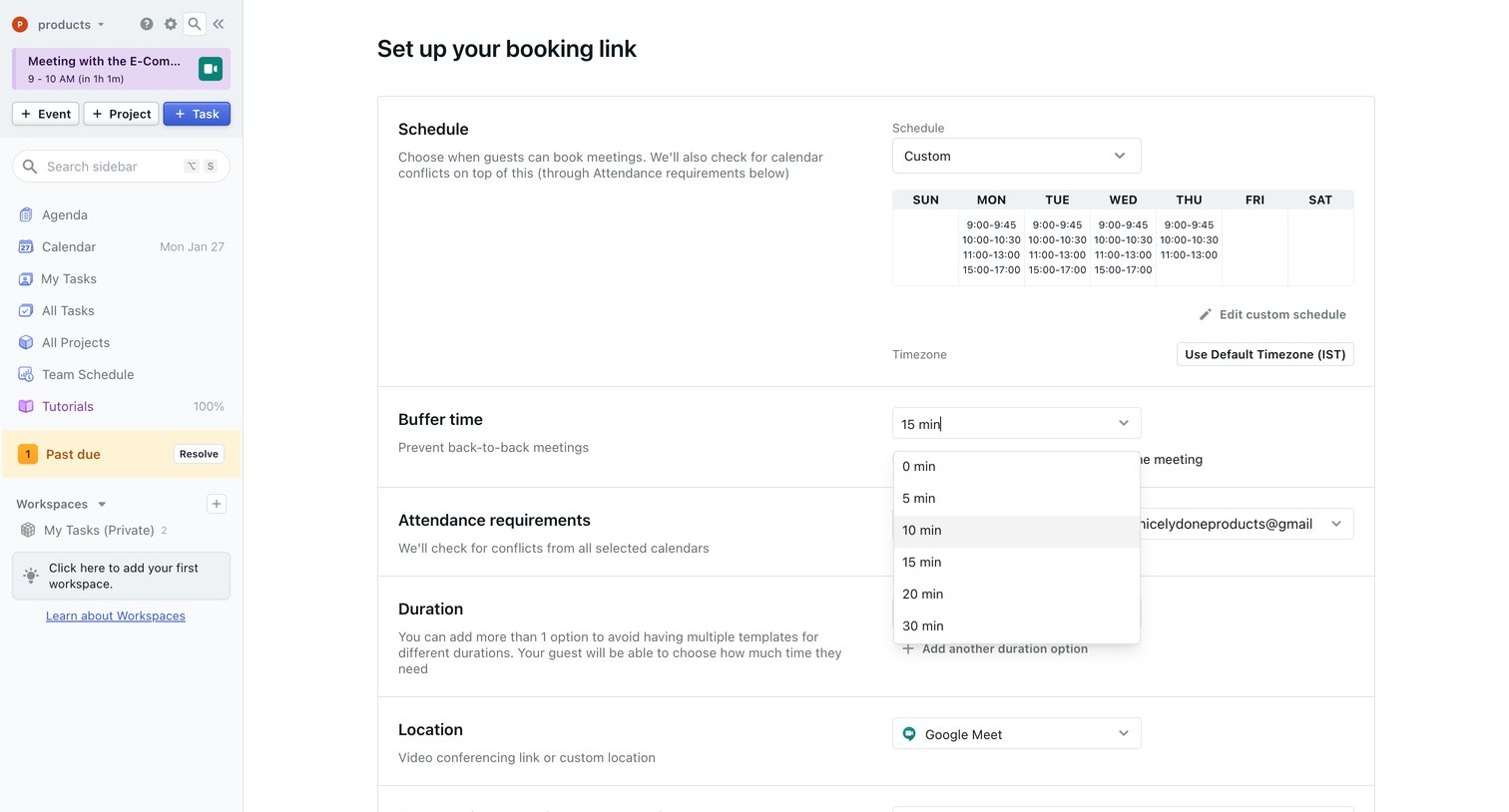Click the 100% Tutorials progress text
The height and width of the screenshot is (812, 1509).
[x=209, y=406]
